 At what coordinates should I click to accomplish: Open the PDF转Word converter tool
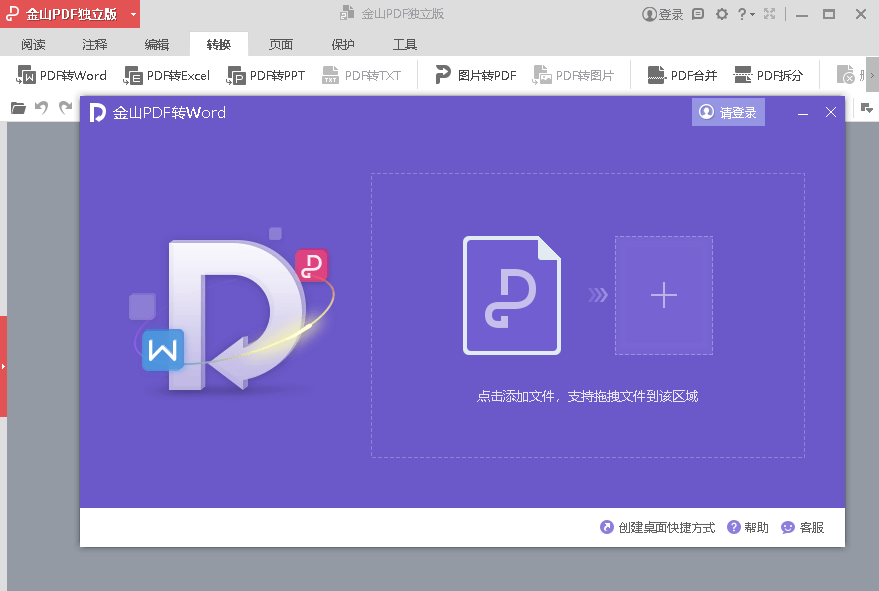click(62, 75)
